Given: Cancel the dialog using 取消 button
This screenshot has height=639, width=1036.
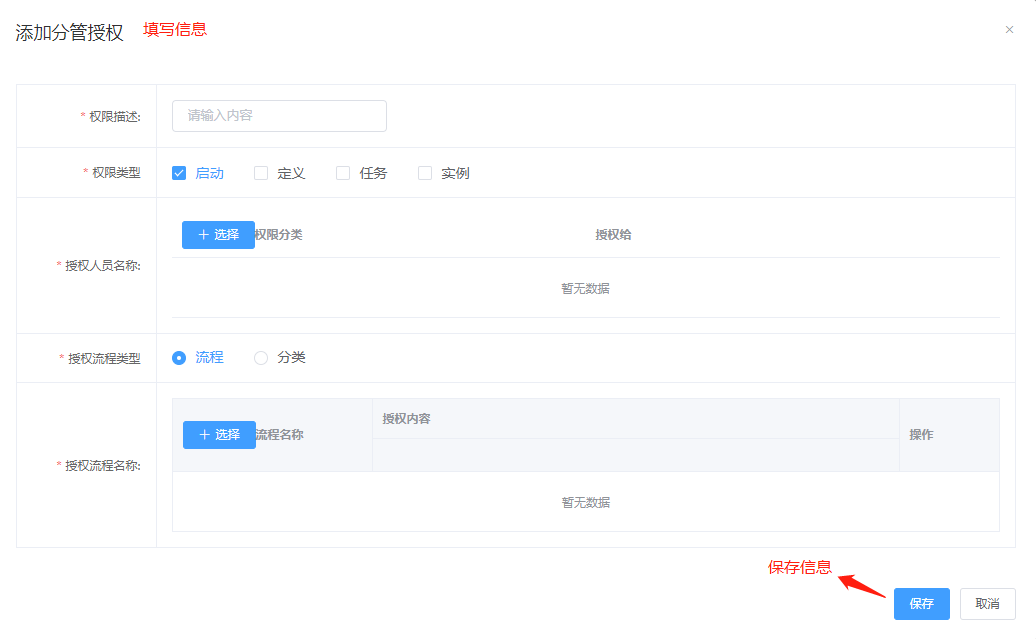Looking at the screenshot, I should point(987,604).
